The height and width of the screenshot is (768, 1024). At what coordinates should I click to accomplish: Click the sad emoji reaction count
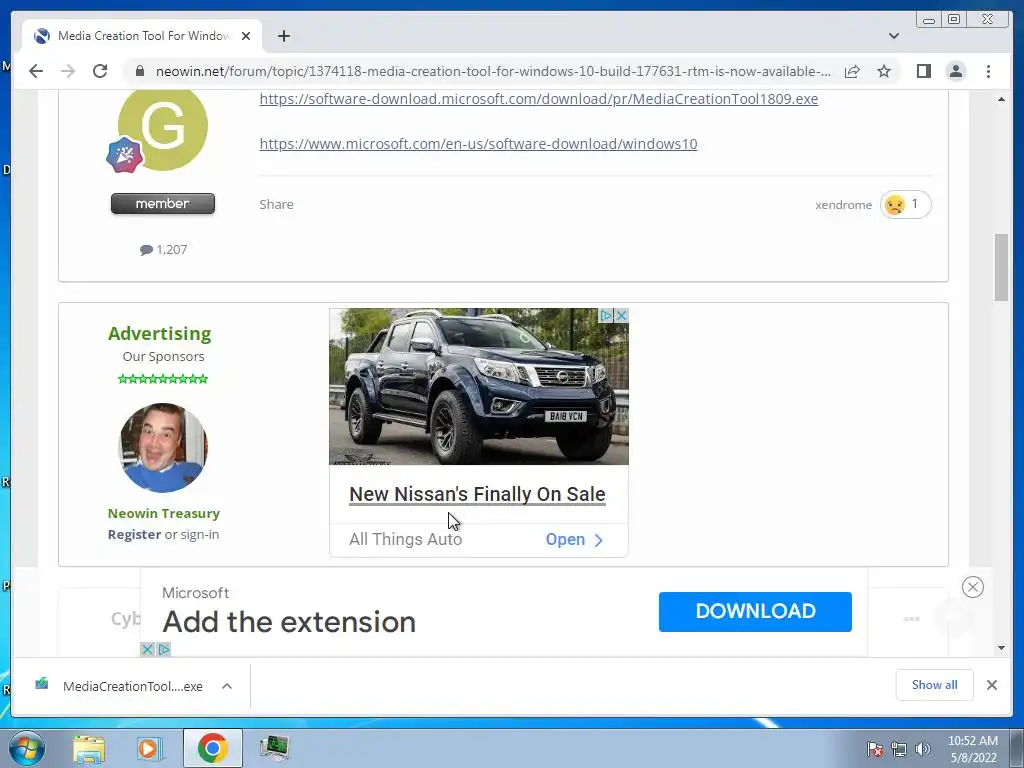pos(905,204)
